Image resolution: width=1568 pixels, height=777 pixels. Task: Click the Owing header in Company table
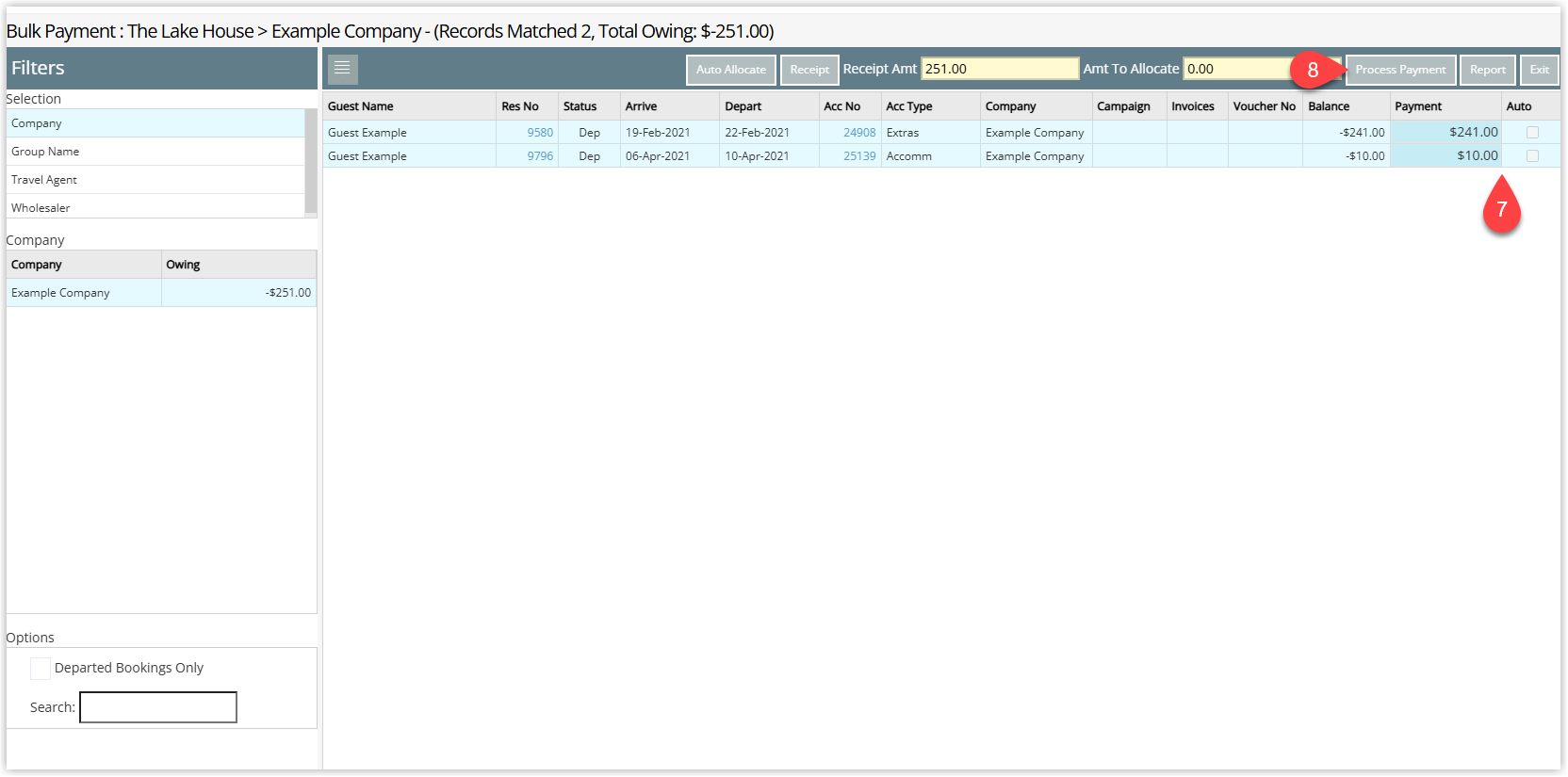tap(238, 265)
